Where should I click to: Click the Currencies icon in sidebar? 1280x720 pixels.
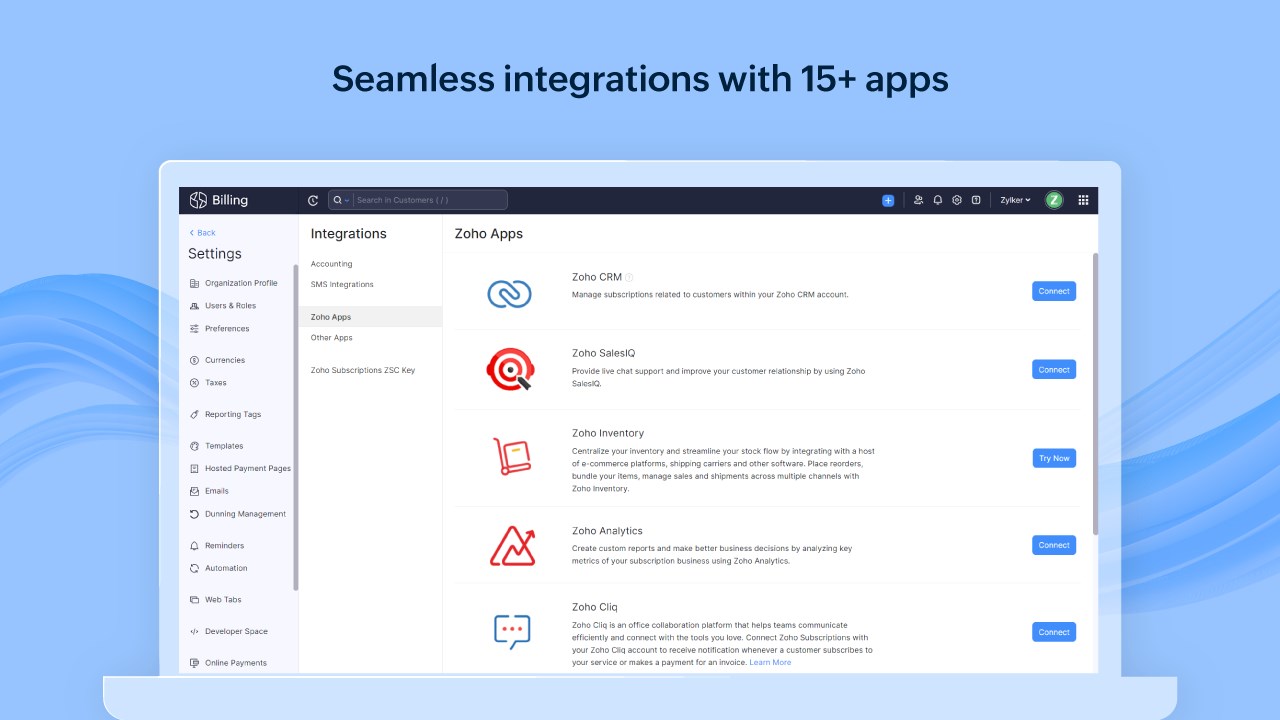pyautogui.click(x=194, y=360)
